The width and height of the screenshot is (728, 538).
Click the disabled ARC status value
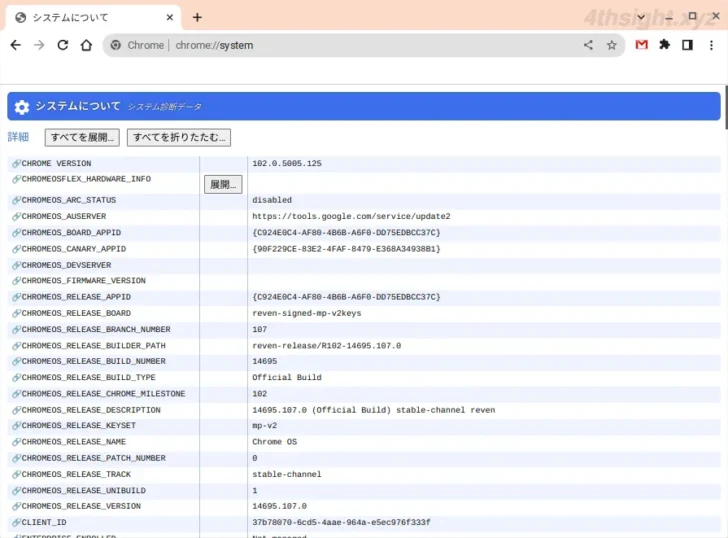click(272, 200)
